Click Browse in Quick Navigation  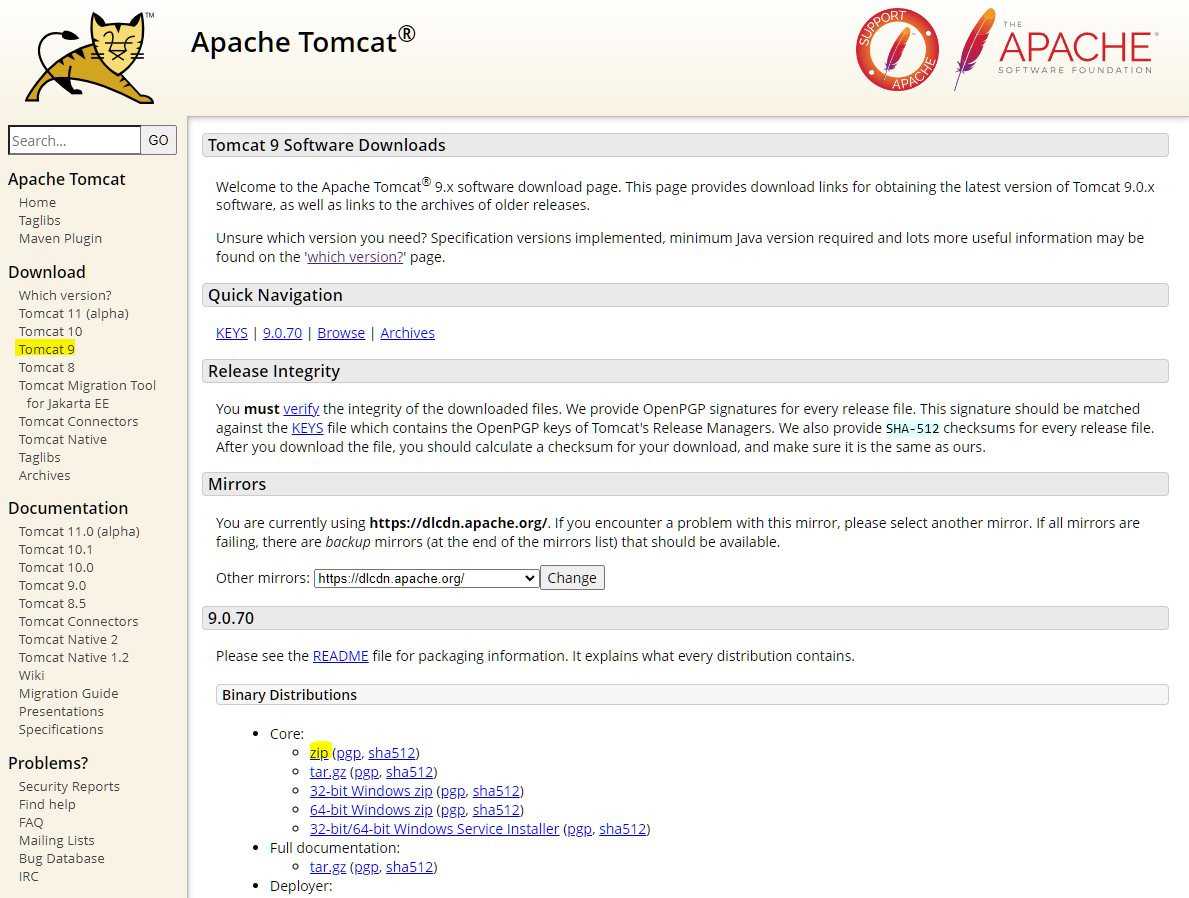(x=340, y=333)
